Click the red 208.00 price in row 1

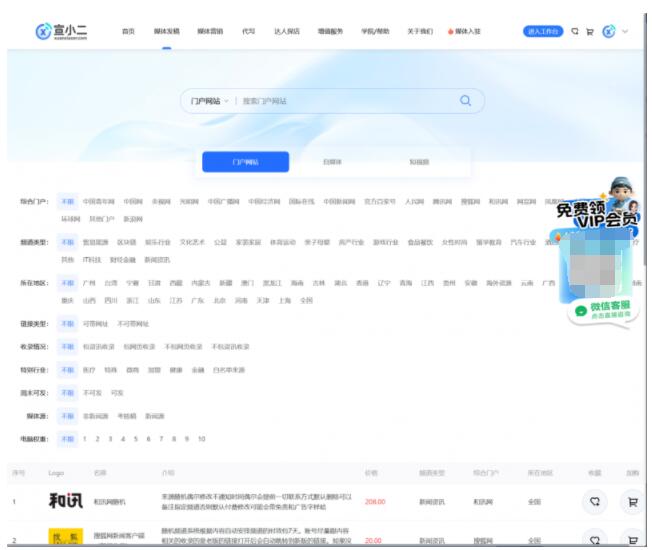(375, 502)
